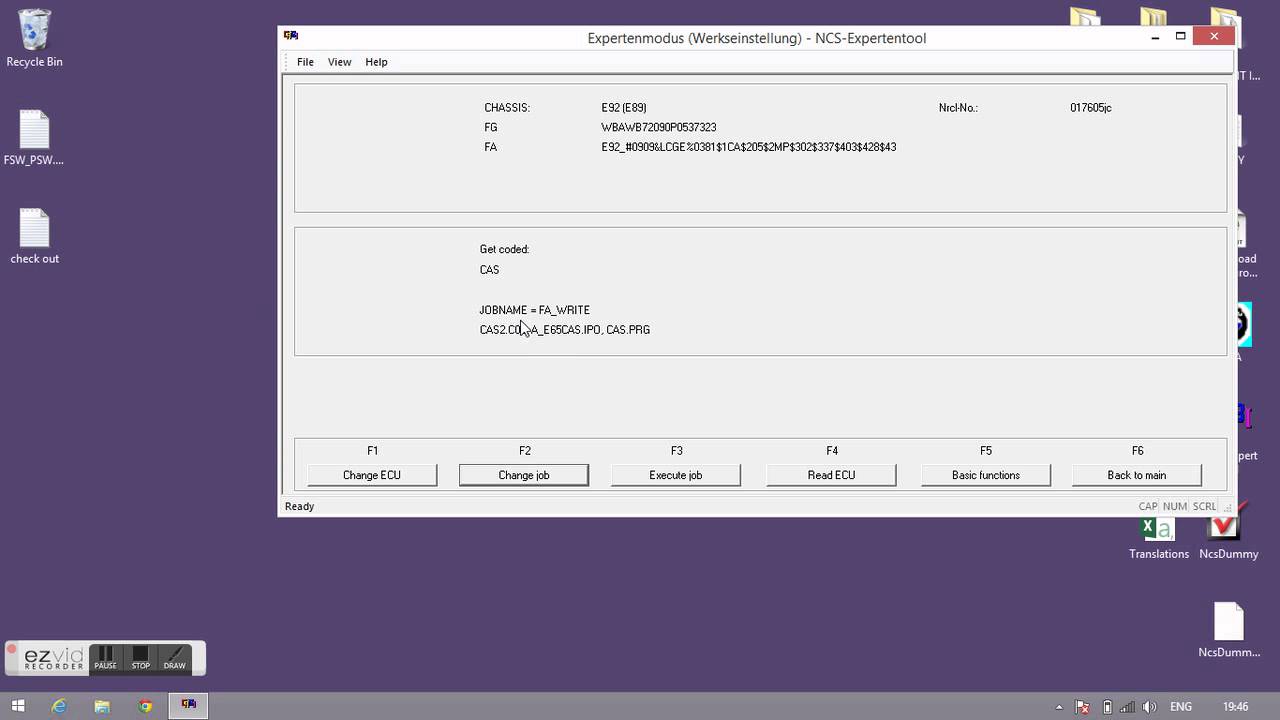The width and height of the screenshot is (1280, 720).
Task: Stop the ezvid recording
Action: click(141, 658)
